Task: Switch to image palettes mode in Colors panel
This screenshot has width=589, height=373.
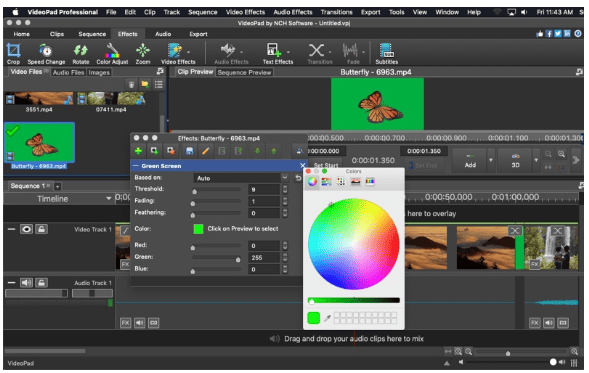Action: (355, 182)
